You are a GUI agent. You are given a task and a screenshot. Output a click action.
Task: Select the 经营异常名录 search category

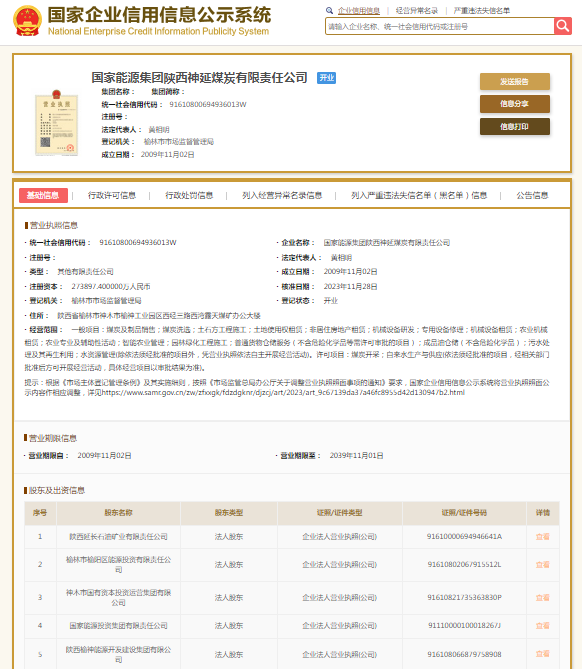pyautogui.click(x=417, y=11)
